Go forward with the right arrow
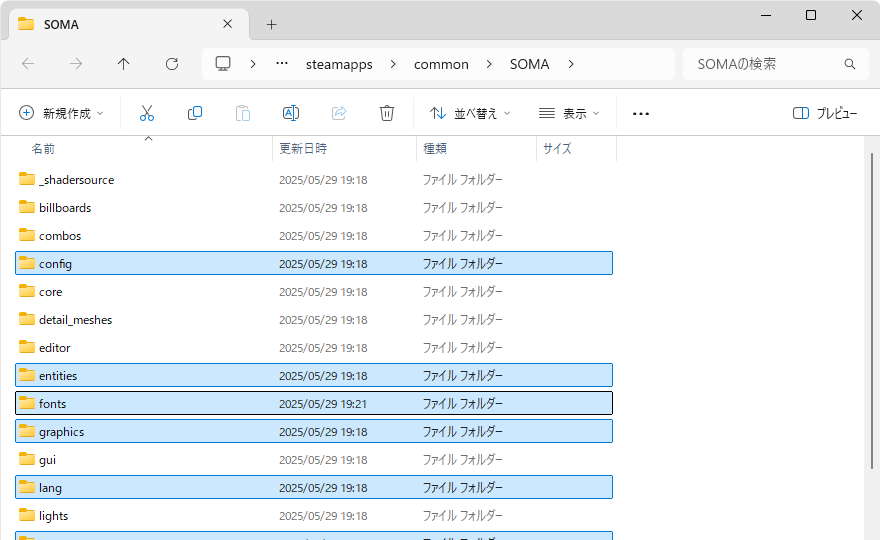Viewport: 880px width, 540px height. pos(76,64)
